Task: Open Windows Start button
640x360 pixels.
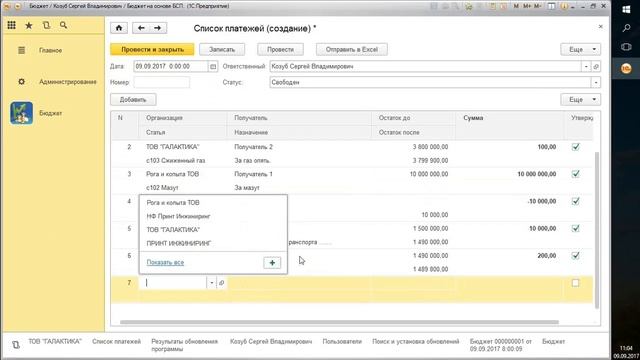Action: coord(626,9)
